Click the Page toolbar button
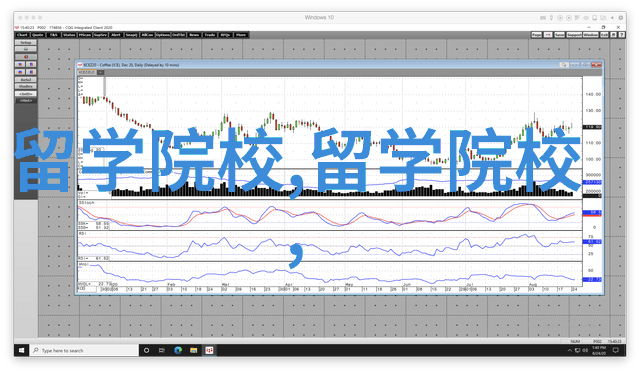 [537, 35]
